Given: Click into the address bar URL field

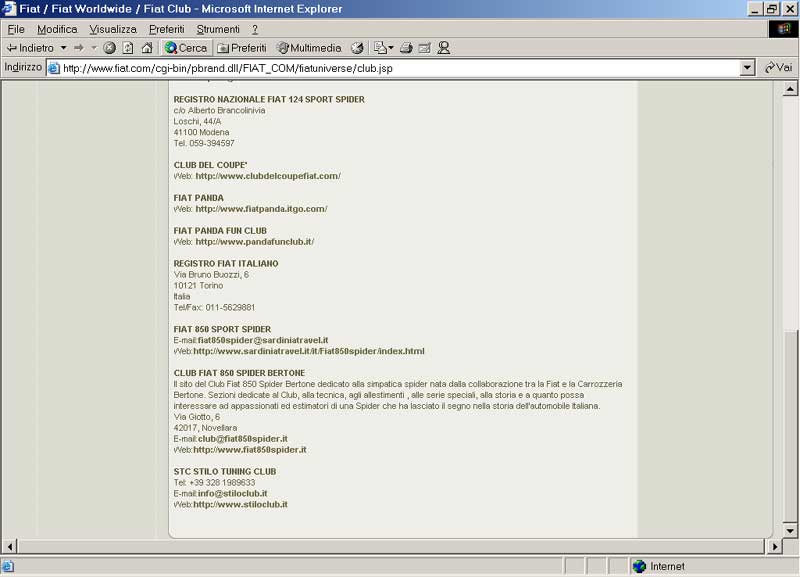Looking at the screenshot, I should (393, 68).
